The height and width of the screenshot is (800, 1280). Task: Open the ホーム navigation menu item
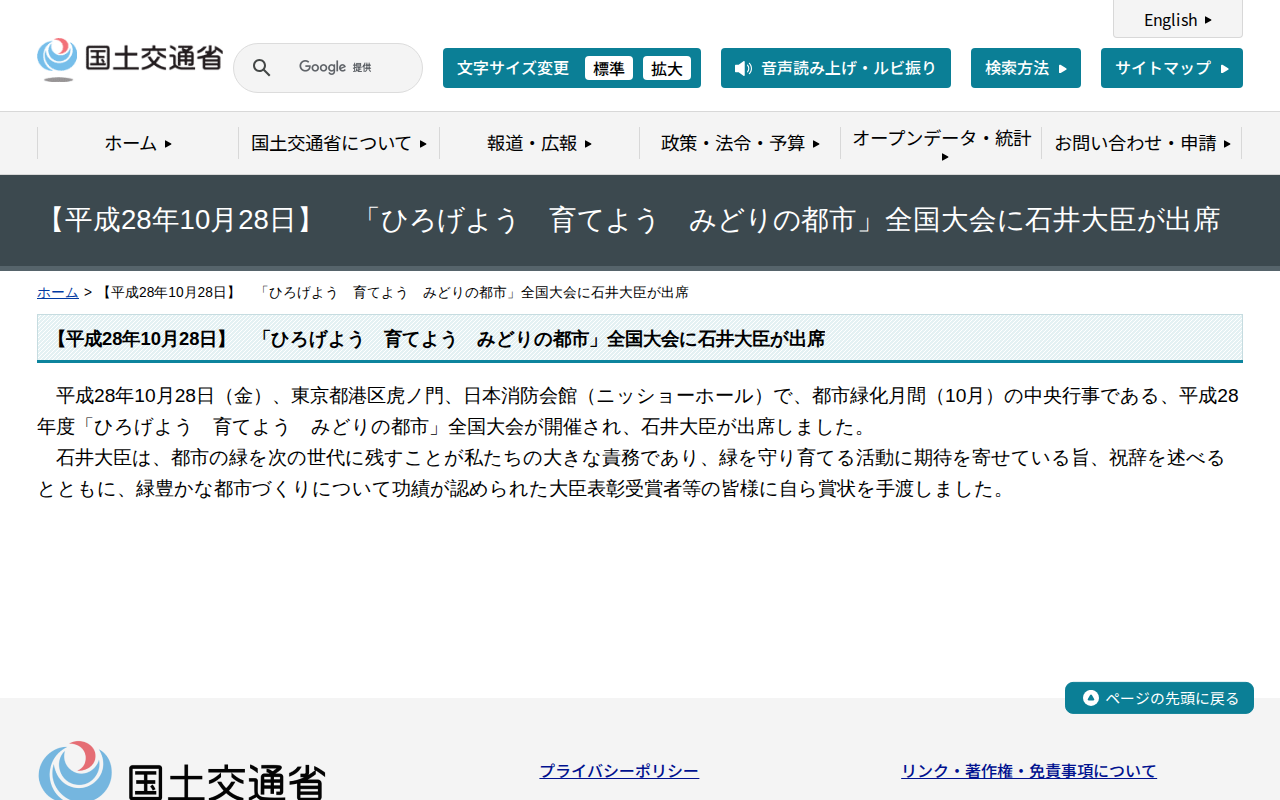point(139,143)
